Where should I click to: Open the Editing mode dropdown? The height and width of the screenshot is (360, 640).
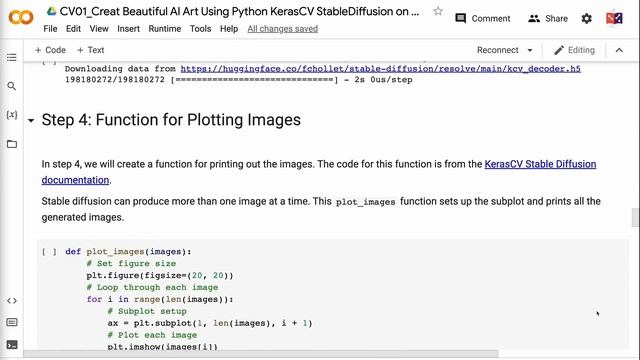(x=574, y=50)
